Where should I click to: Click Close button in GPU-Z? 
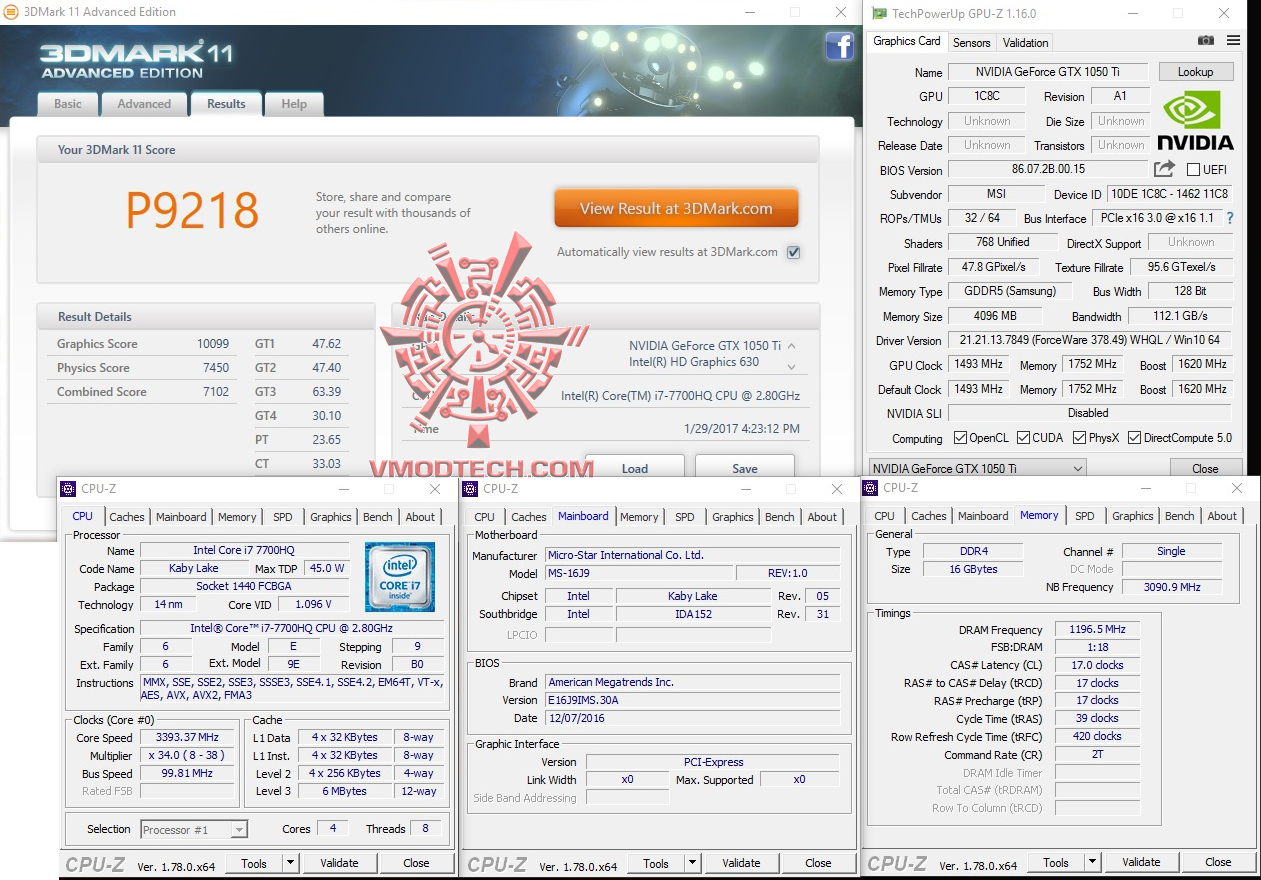pyautogui.click(x=1205, y=468)
